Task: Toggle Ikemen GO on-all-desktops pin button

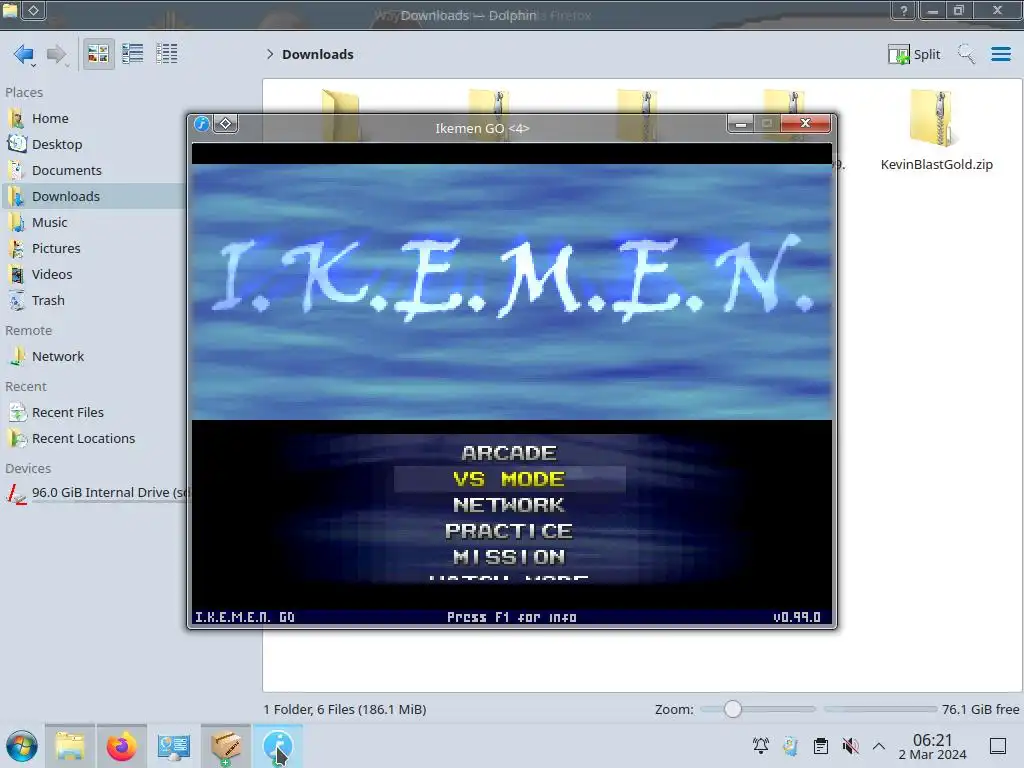Action: (225, 123)
